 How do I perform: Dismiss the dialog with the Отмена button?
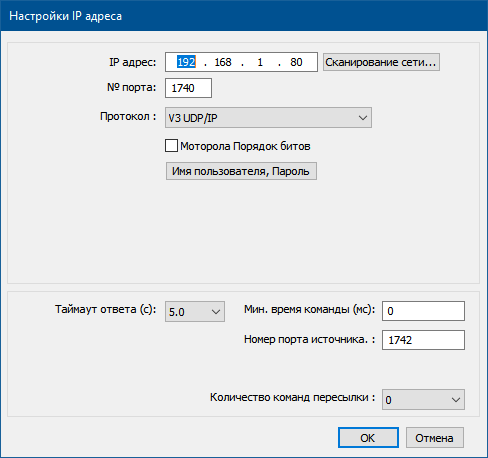[435, 438]
